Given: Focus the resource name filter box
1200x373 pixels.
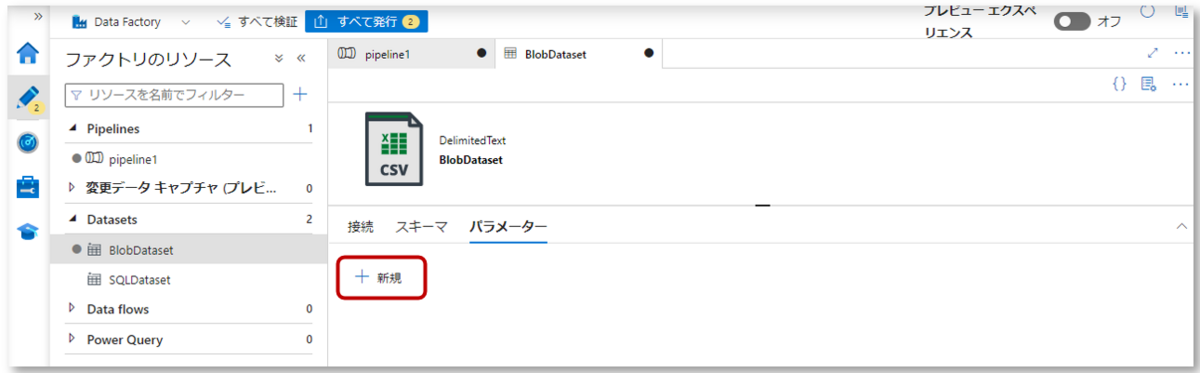Looking at the screenshot, I should tap(174, 94).
